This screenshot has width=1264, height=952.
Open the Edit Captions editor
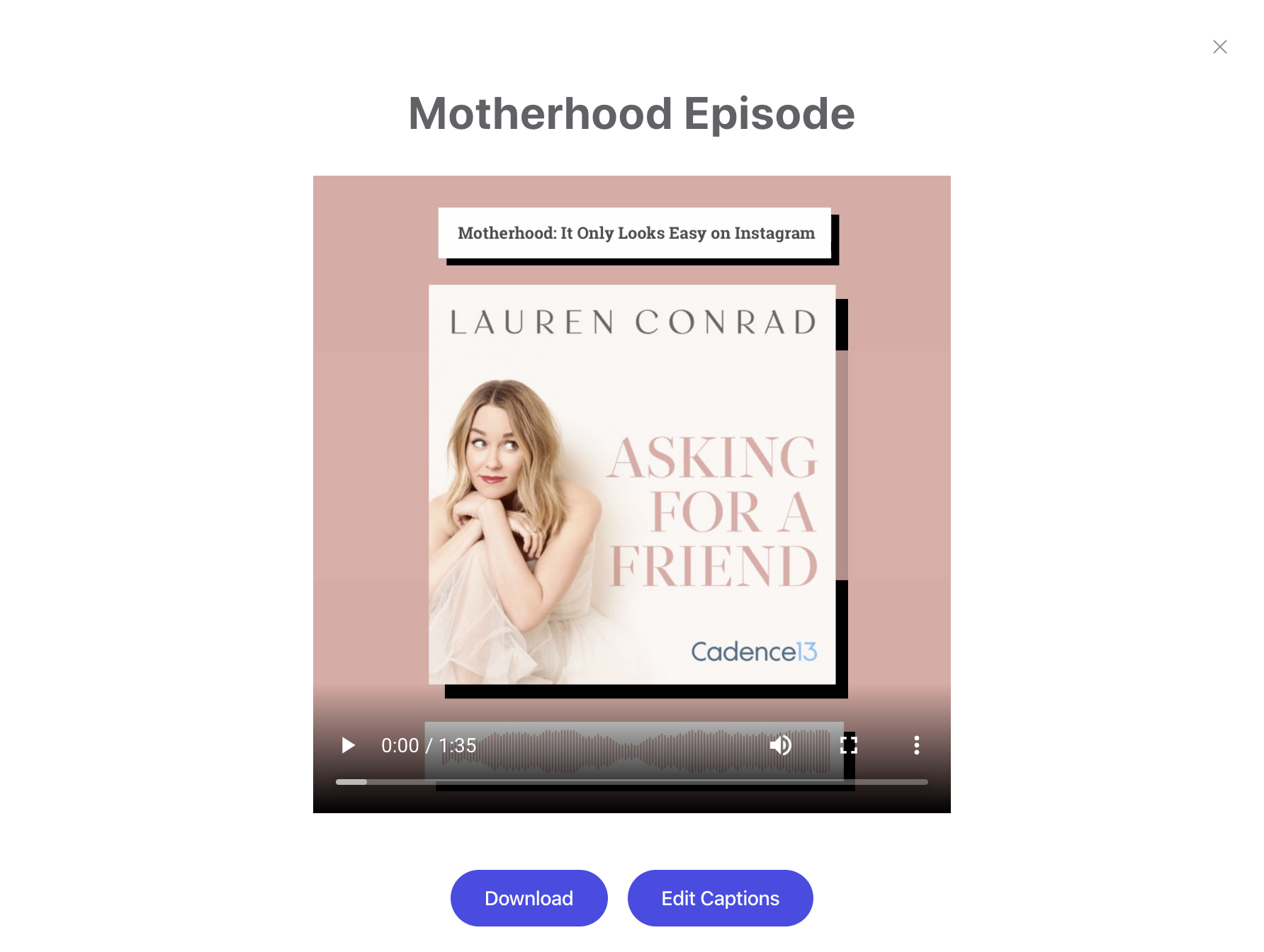click(721, 898)
